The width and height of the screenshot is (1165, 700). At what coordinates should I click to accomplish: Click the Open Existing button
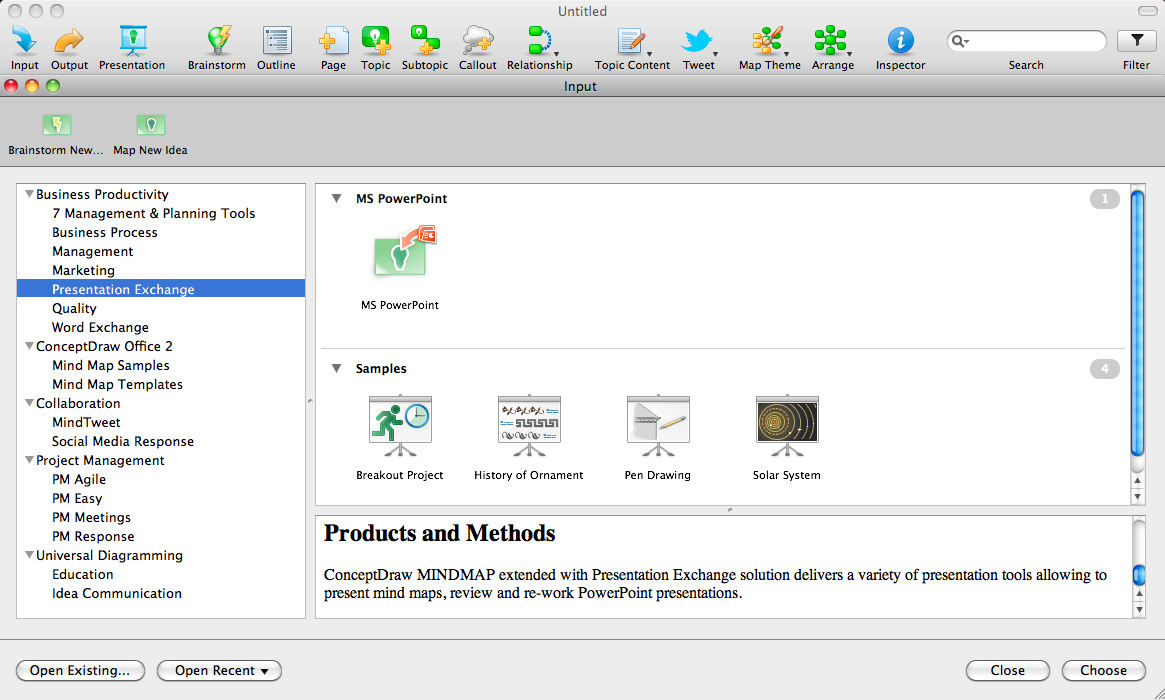(x=80, y=670)
